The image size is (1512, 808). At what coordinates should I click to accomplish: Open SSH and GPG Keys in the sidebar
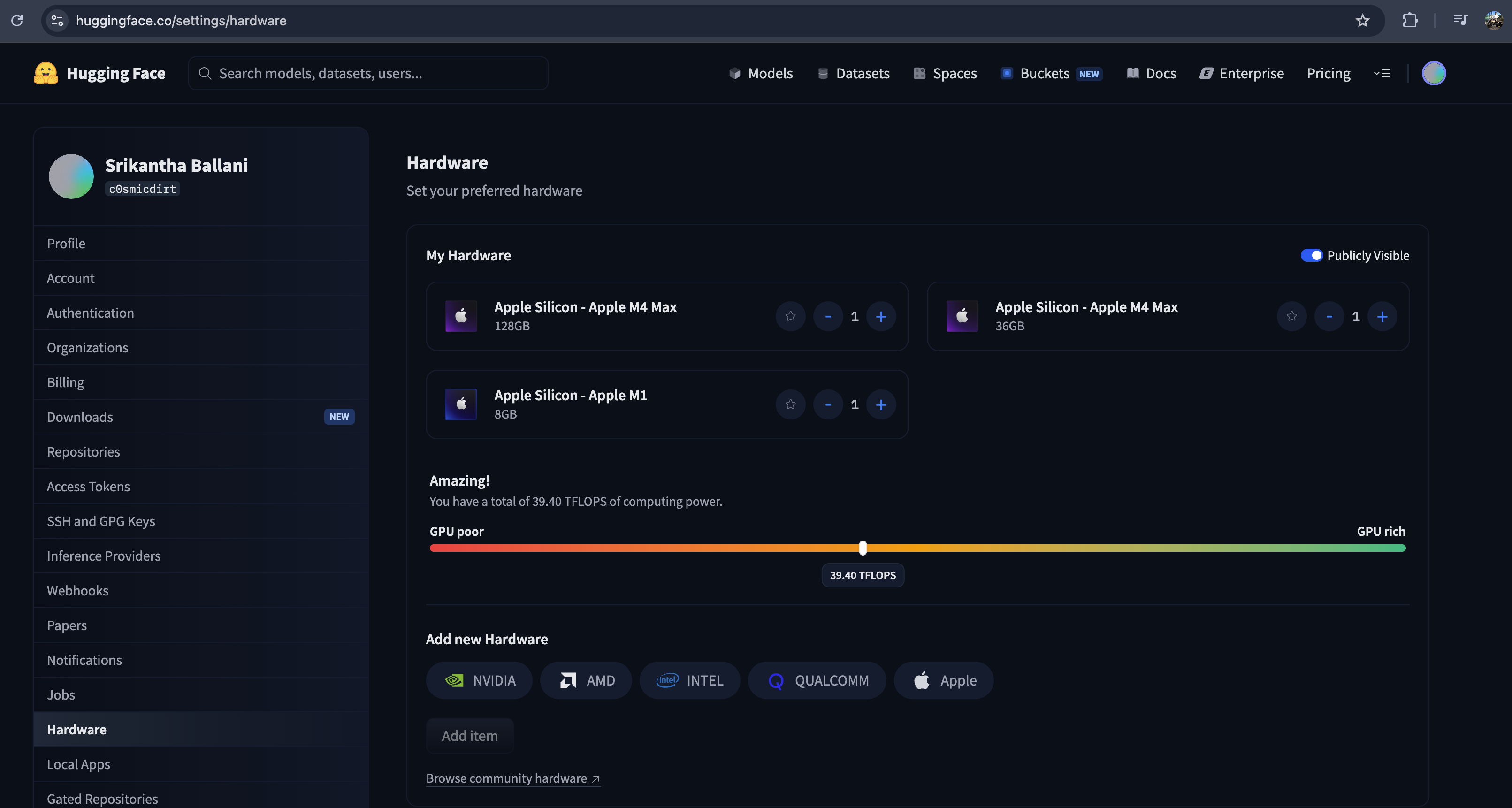[201, 521]
